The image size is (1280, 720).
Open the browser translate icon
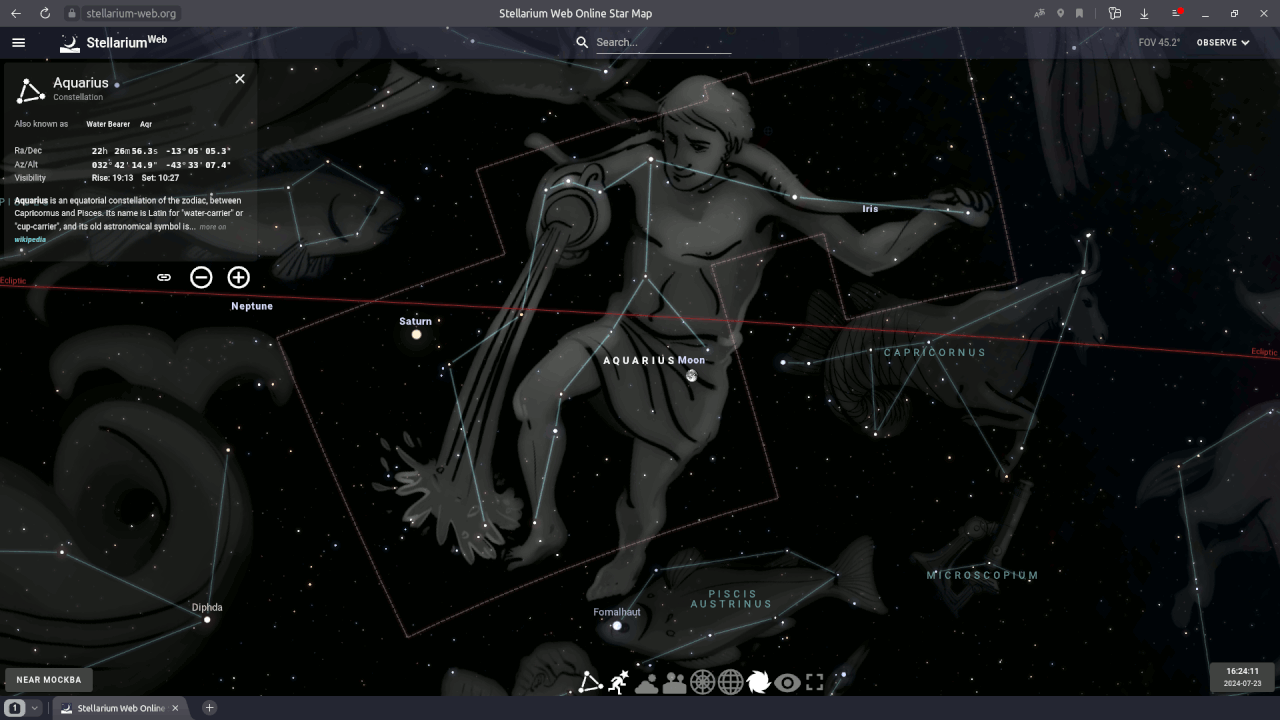pos(1040,13)
